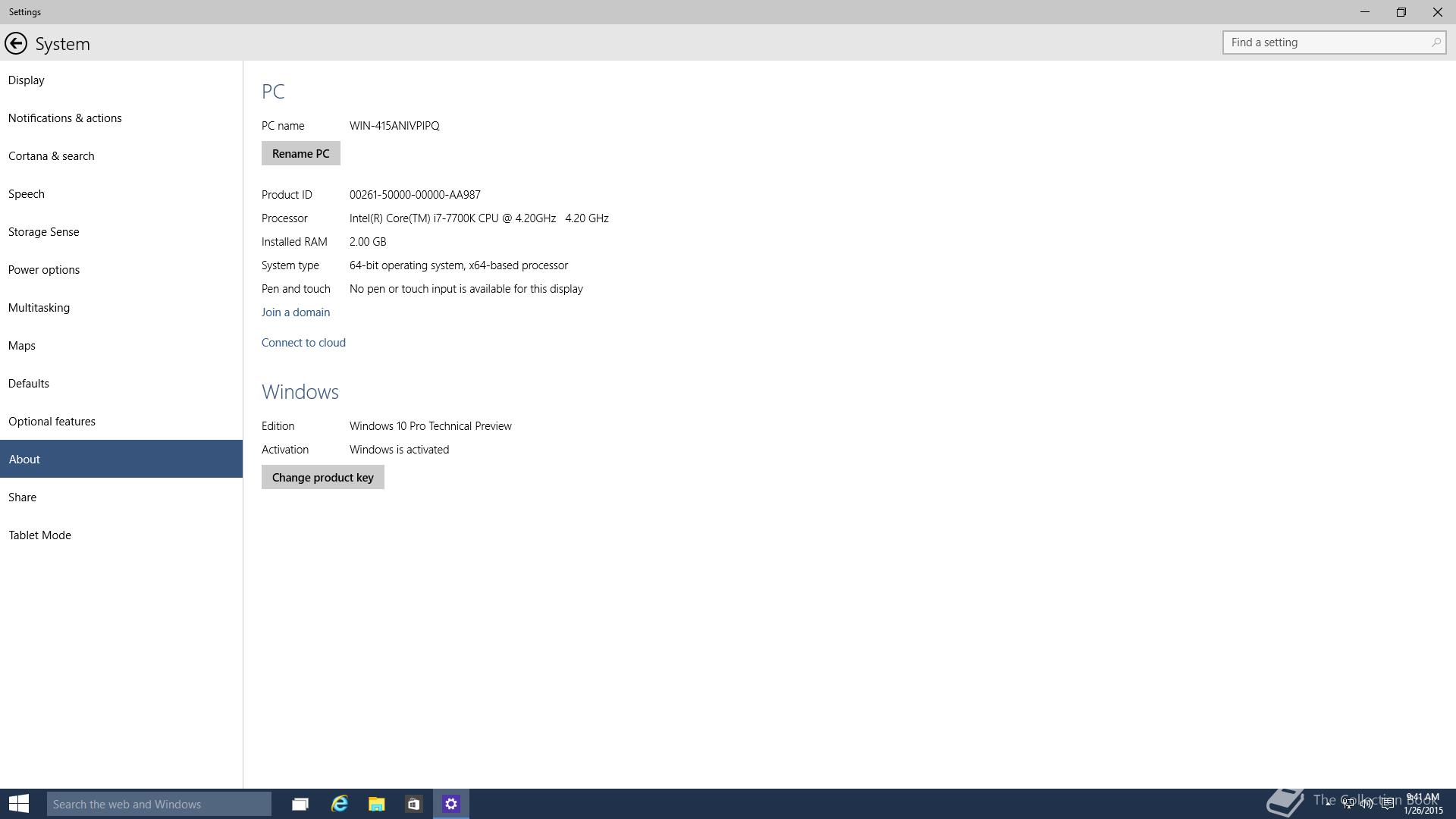The height and width of the screenshot is (819, 1456).
Task: Click the Installed RAM value 2.00 GB
Action: [368, 241]
